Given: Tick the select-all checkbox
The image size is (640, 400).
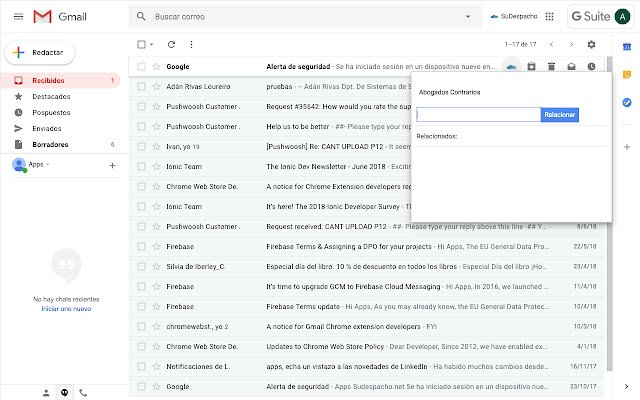Looking at the screenshot, I should [141, 44].
